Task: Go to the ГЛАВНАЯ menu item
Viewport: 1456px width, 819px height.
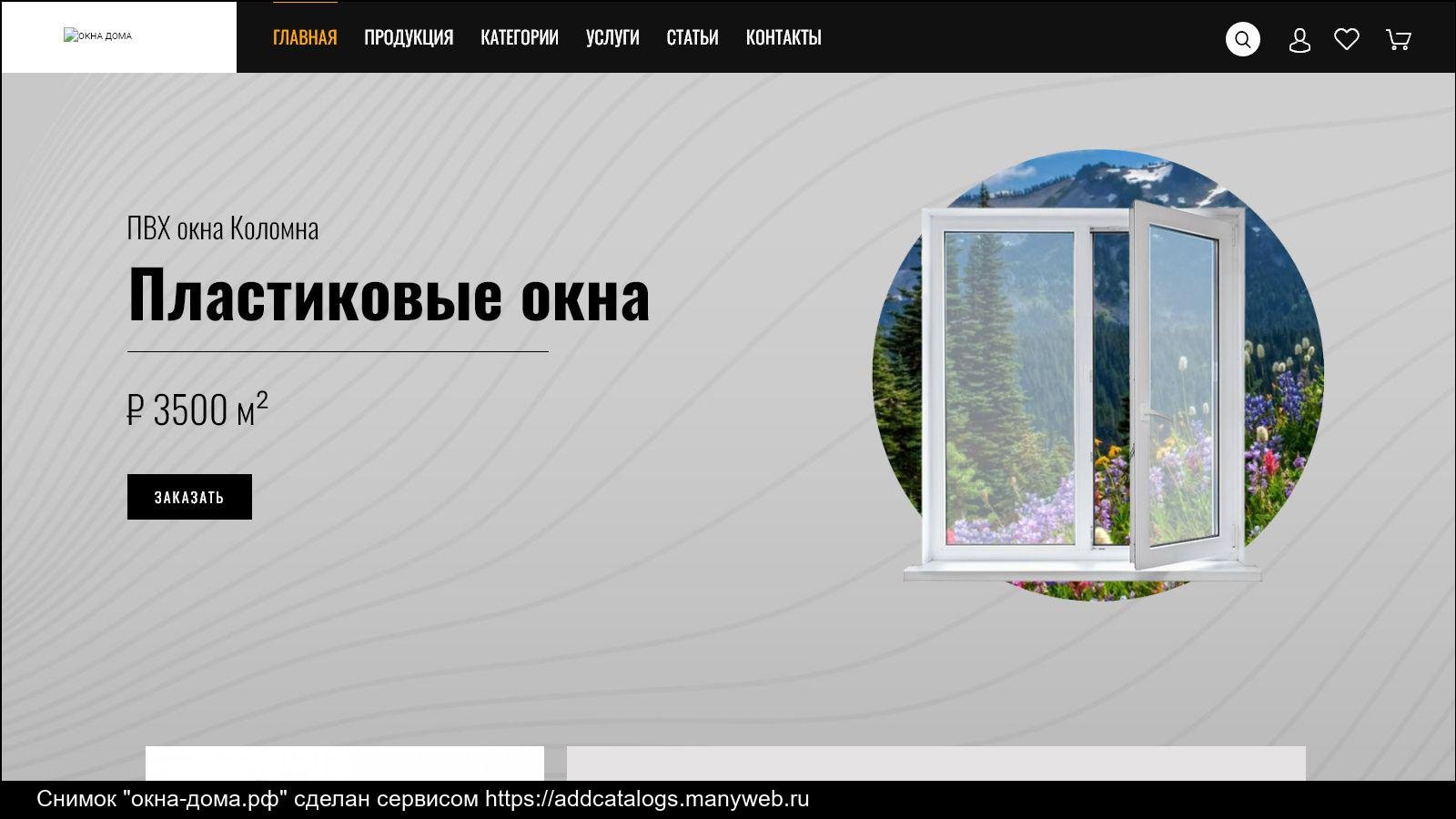Action: 305,37
